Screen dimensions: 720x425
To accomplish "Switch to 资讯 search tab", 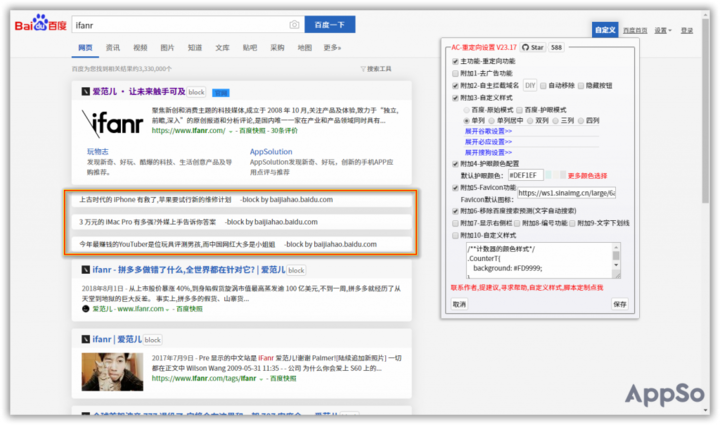I will click(113, 48).
